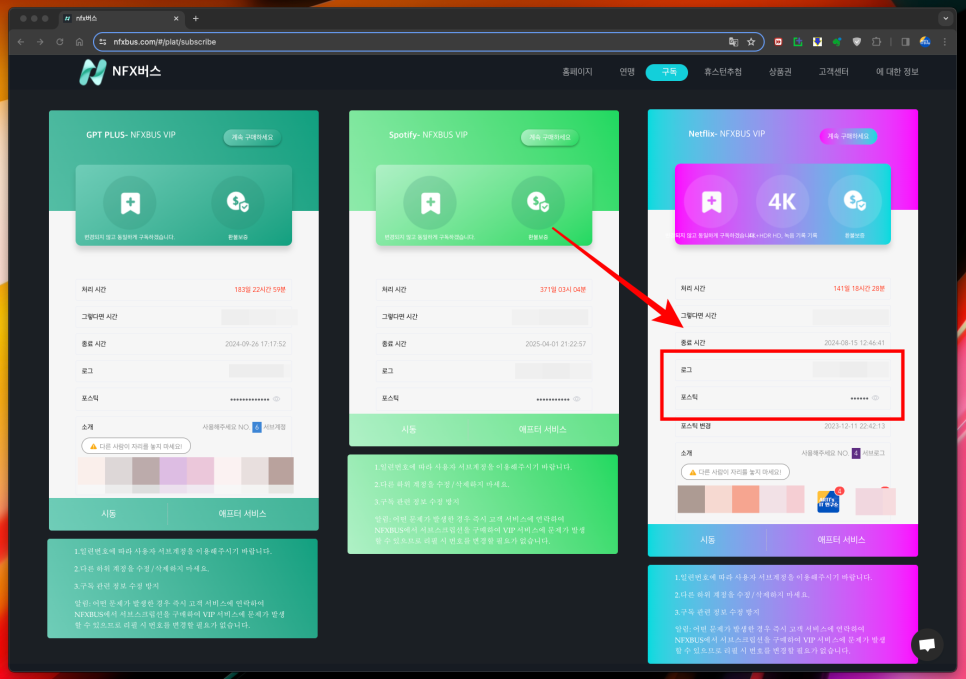The image size is (966, 679).
Task: Select the nfx버스 browser tab
Action: 120,18
